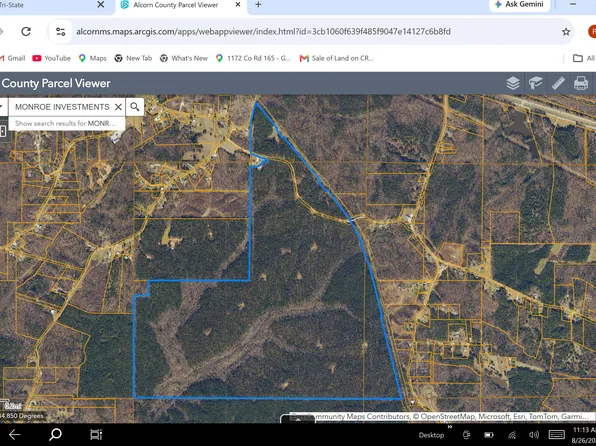596x446 pixels.
Task: Expand the Desktop toolbar chevron
Action: tap(450, 427)
